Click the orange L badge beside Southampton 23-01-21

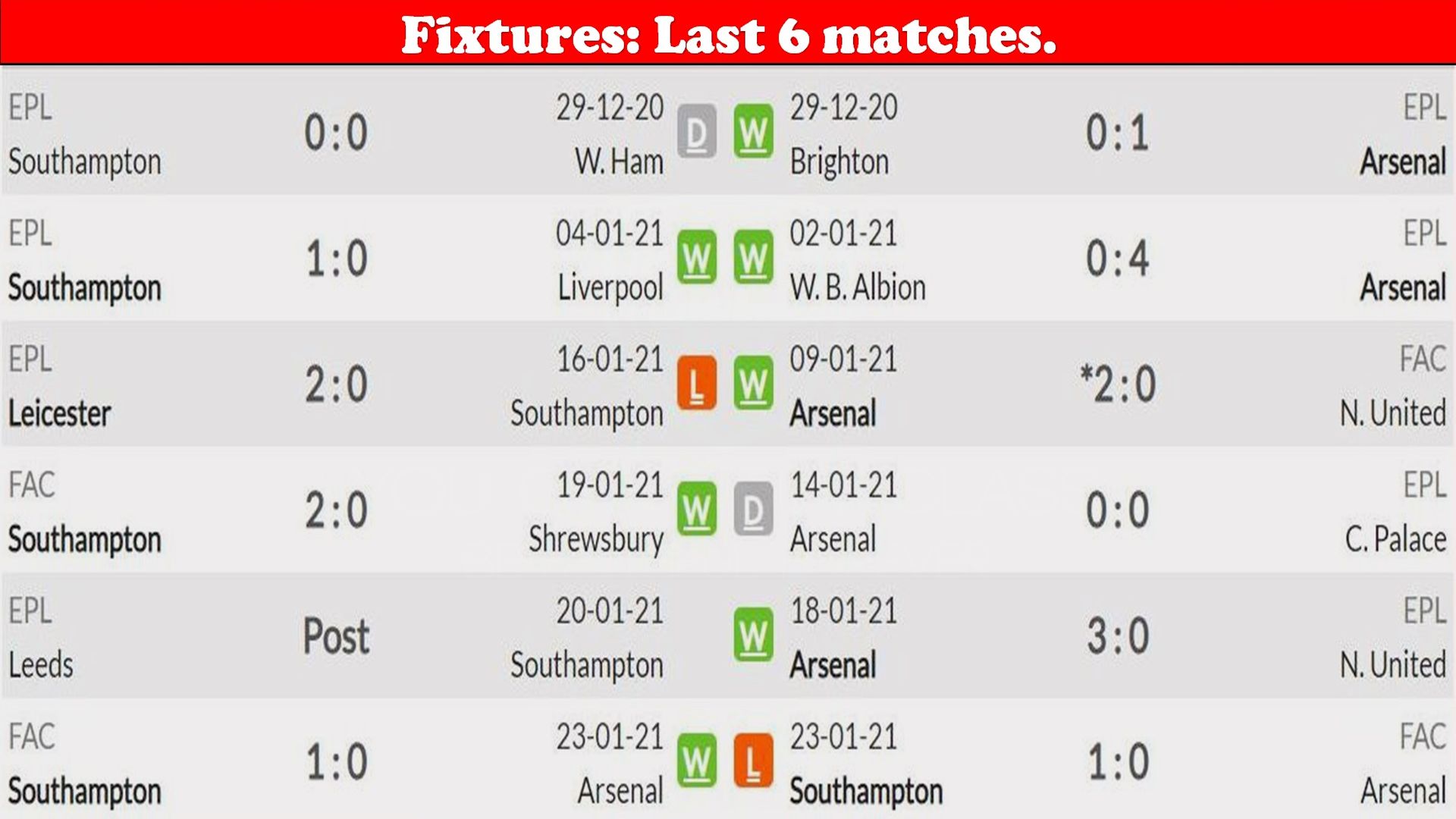[x=753, y=761]
